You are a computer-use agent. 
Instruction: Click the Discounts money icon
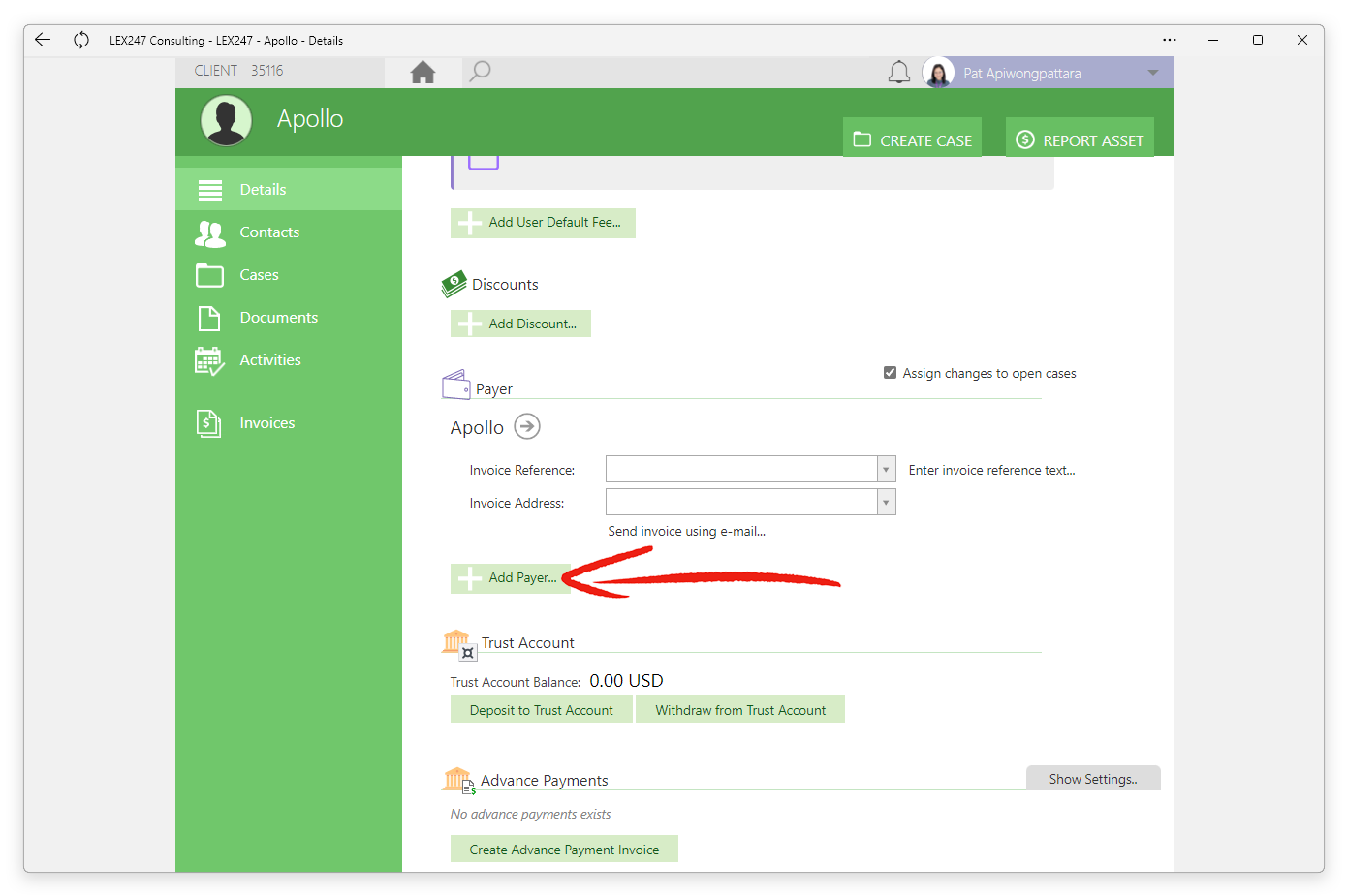pos(454,284)
